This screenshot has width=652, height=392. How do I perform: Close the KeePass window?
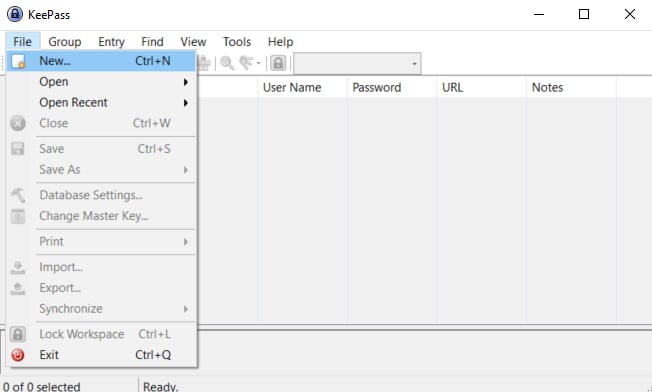(630, 15)
